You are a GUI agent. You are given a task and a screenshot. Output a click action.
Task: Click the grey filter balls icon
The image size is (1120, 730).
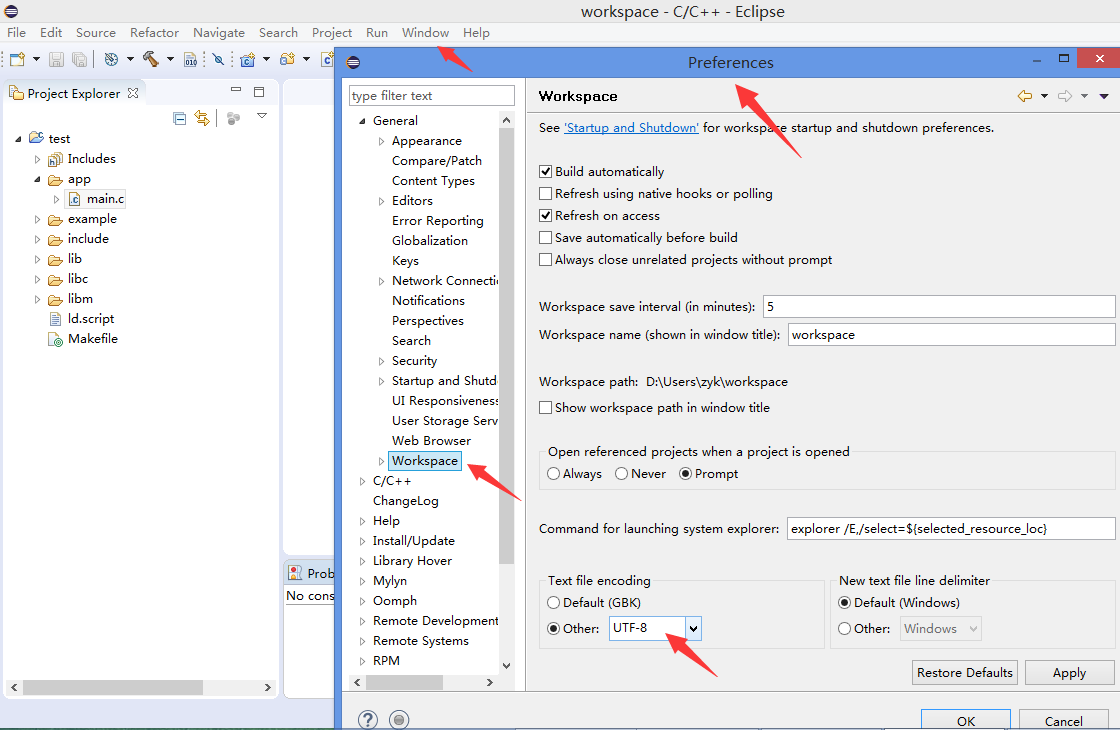(233, 118)
